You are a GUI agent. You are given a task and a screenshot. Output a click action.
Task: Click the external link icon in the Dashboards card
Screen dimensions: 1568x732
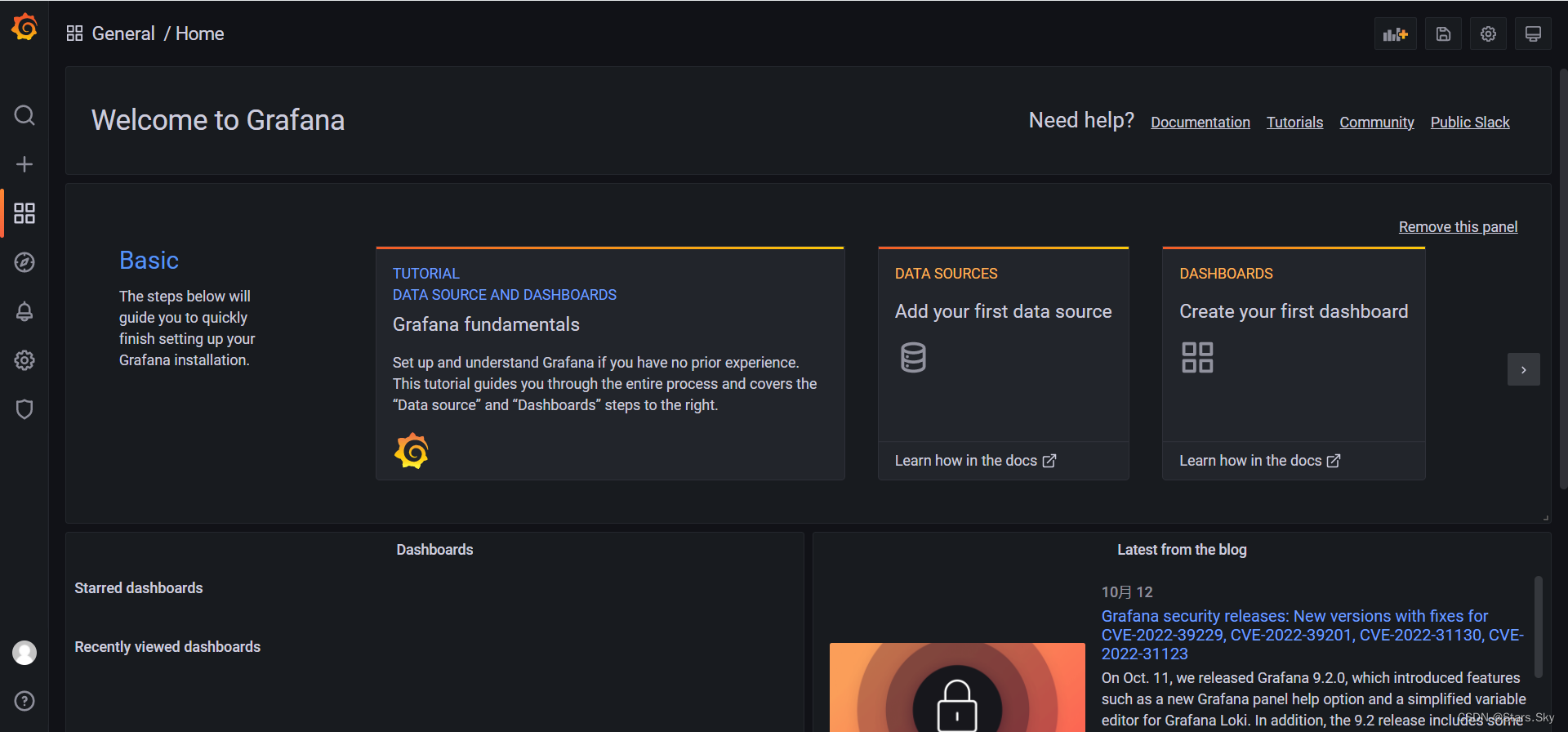(1334, 461)
